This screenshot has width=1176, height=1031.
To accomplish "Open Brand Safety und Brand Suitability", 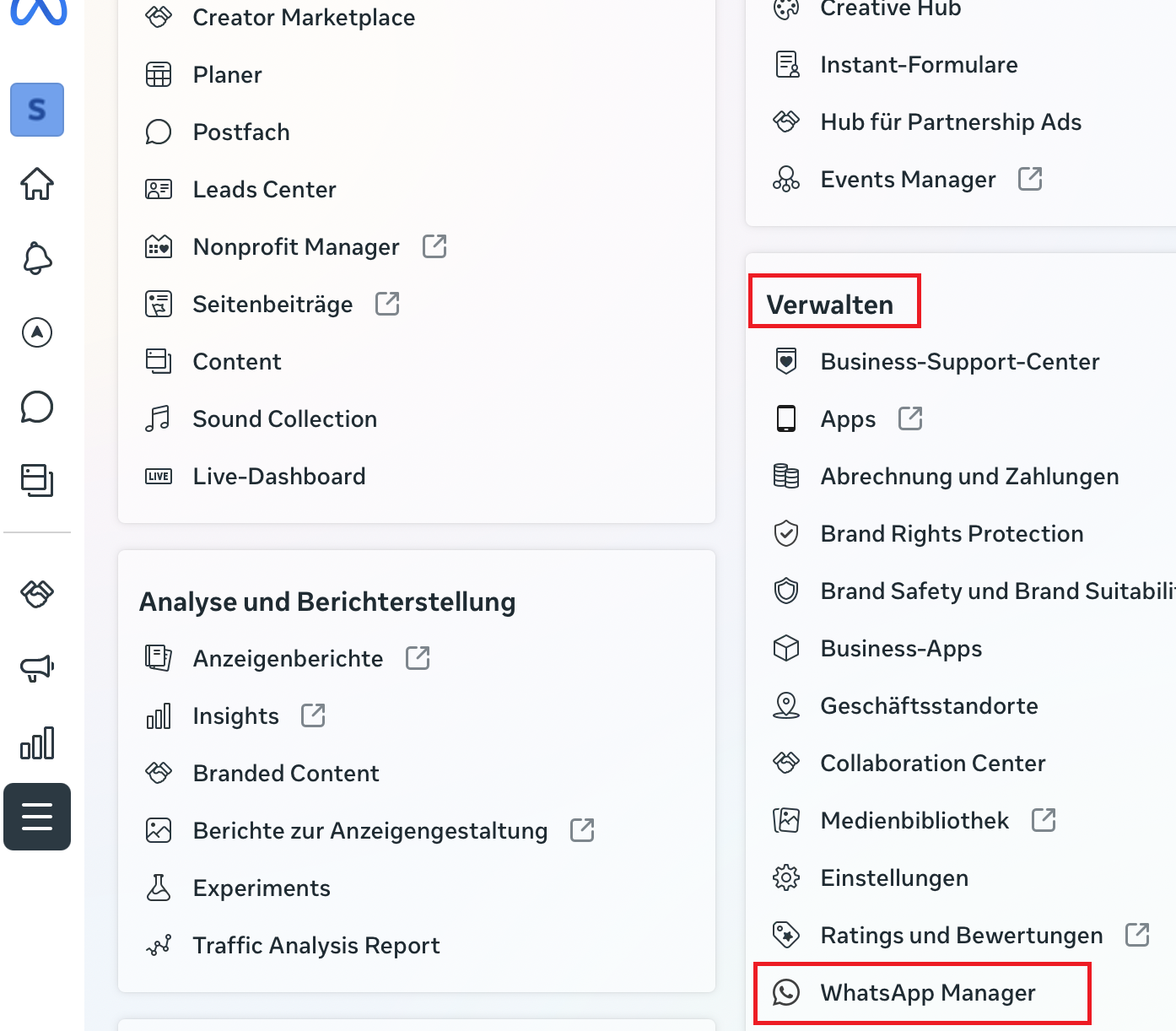I will [998, 591].
